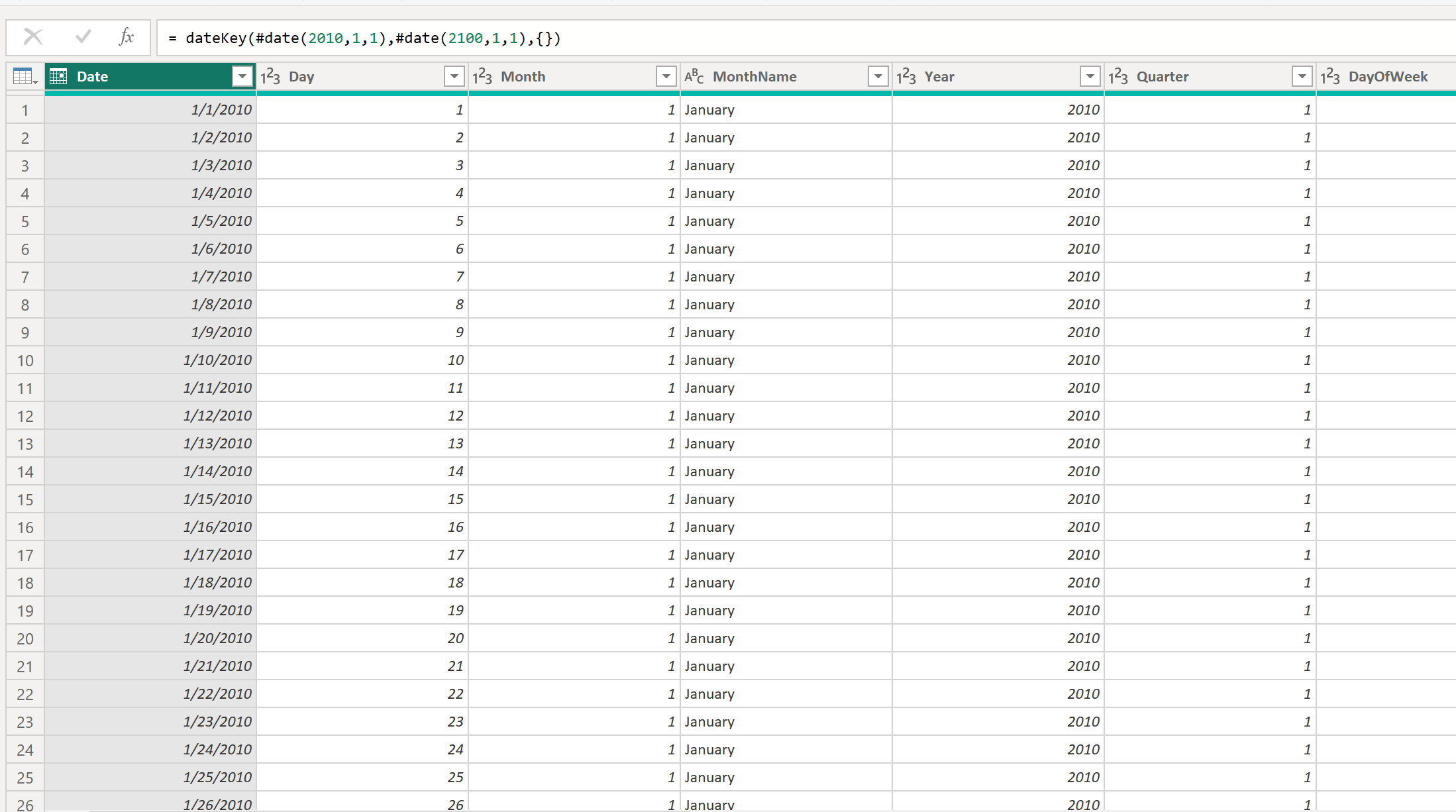Open the Date column filter dropdown

(x=242, y=77)
